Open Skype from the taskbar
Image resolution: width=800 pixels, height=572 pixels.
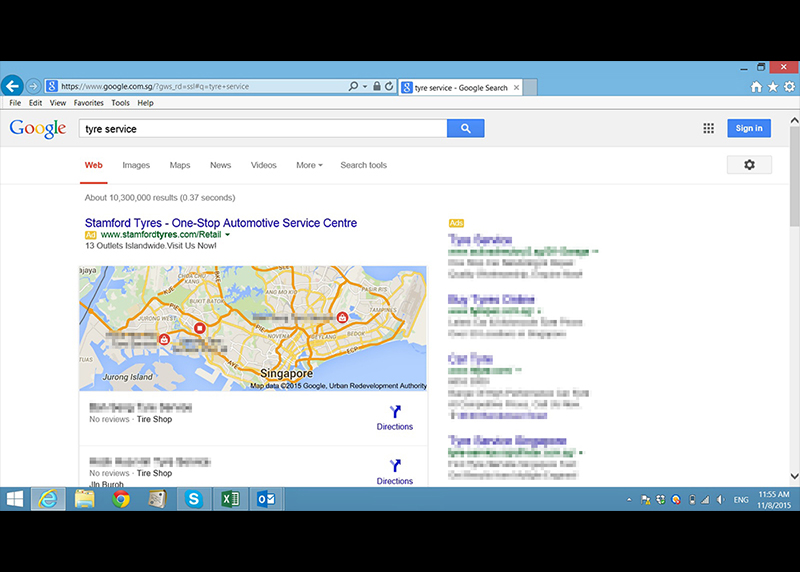[x=194, y=499]
